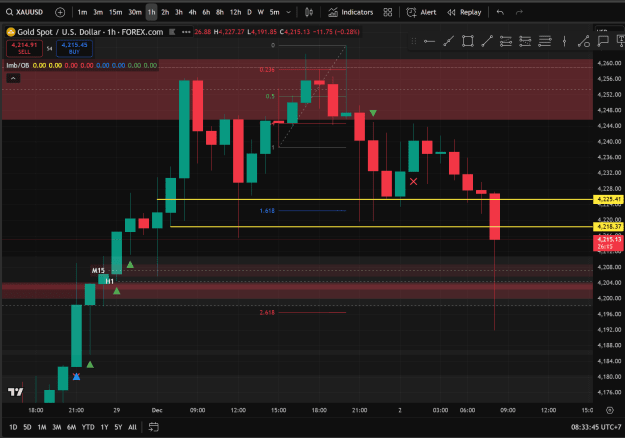
Task: Select the 30m timeframe
Action: pos(135,12)
